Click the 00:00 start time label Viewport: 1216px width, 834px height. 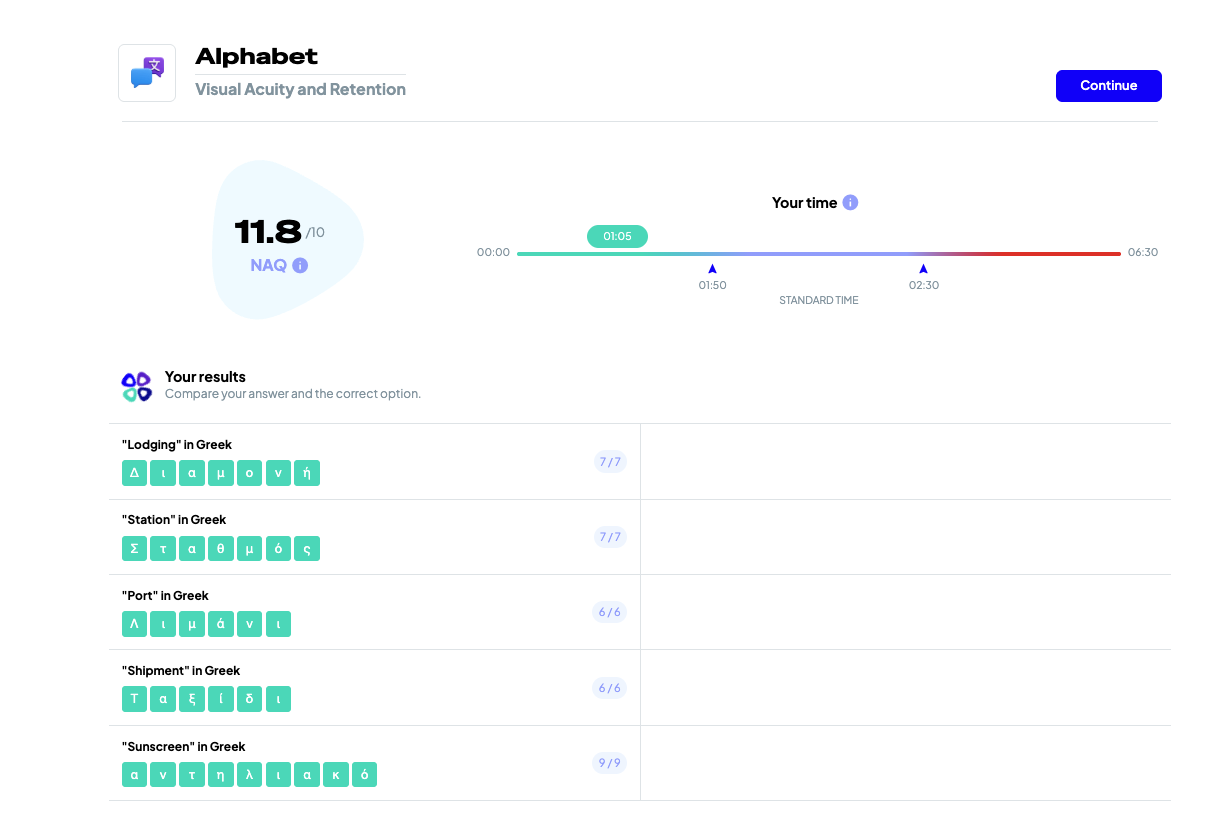[x=493, y=253]
